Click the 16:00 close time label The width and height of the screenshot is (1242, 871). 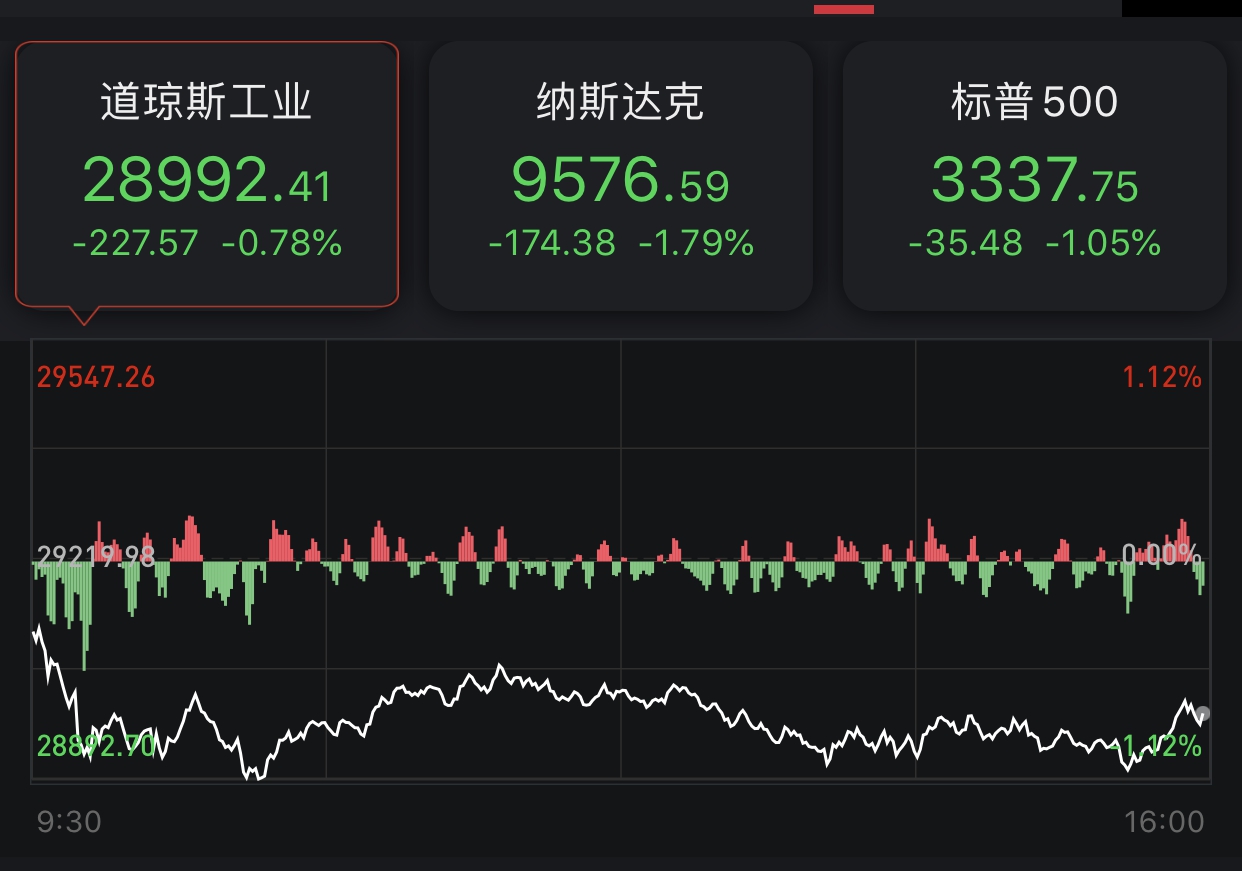pyautogui.click(x=1163, y=822)
